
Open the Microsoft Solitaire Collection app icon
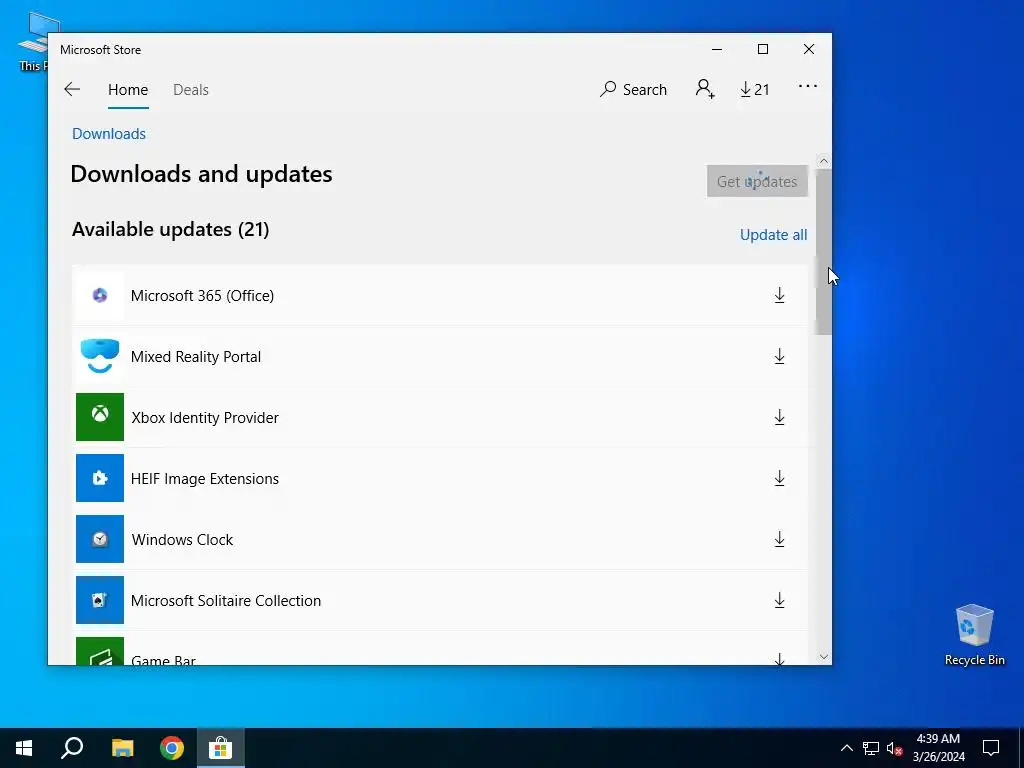(100, 600)
